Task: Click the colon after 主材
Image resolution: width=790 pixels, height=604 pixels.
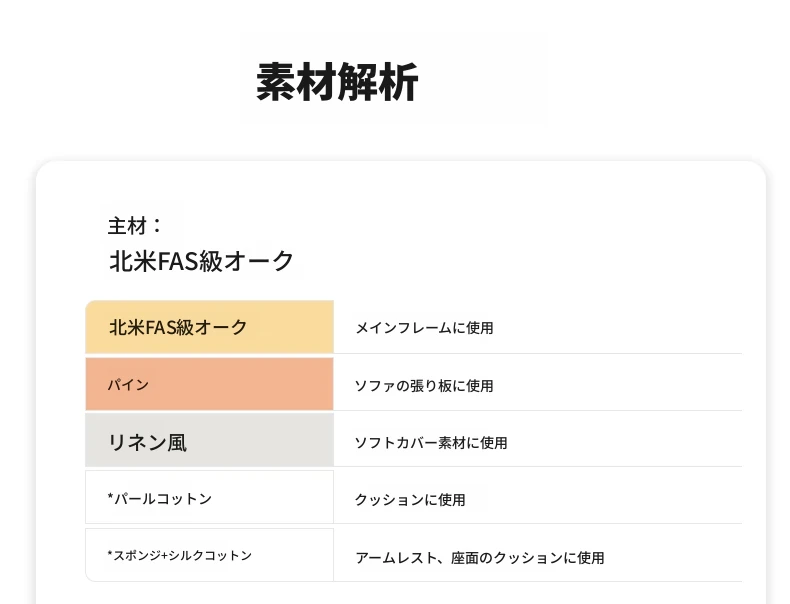Action: coord(157,227)
